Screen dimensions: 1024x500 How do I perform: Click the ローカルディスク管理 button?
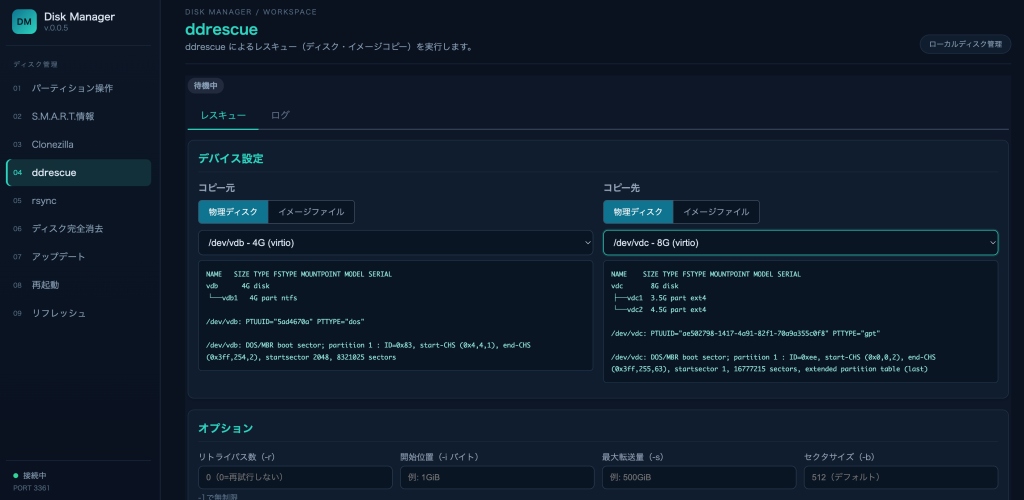coord(965,44)
